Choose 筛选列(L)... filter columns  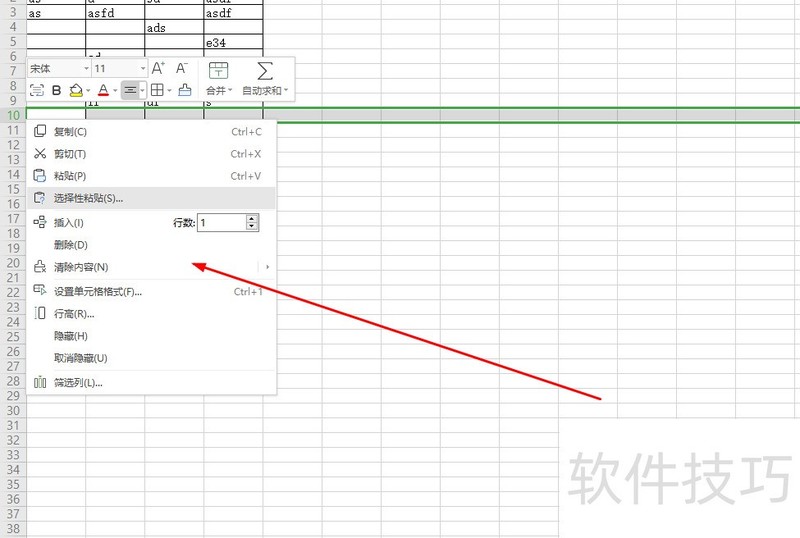coord(151,382)
